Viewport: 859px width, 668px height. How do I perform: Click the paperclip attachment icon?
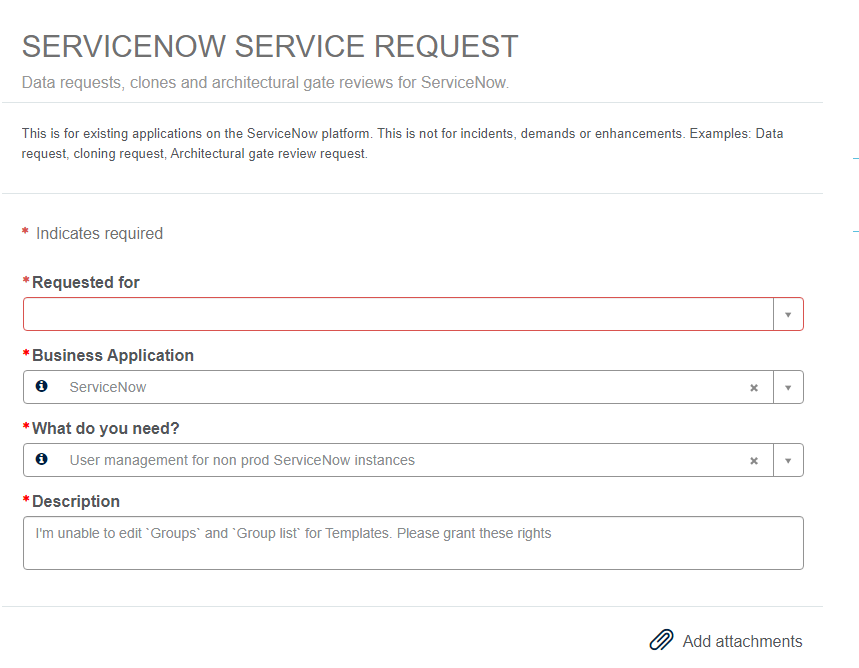tap(661, 641)
